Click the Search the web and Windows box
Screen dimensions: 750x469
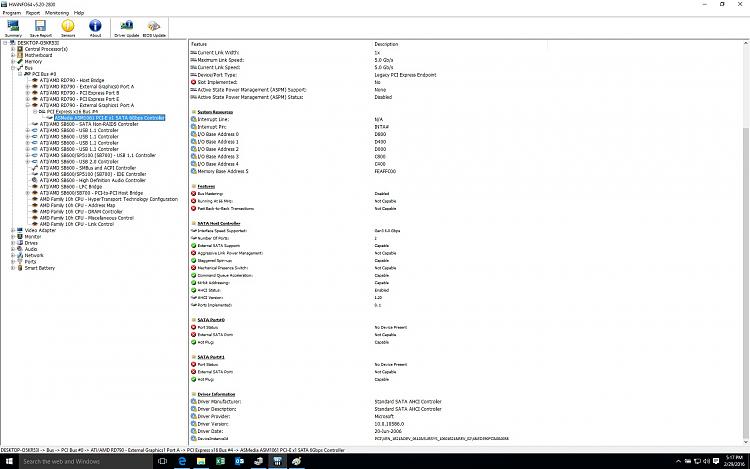pyautogui.click(x=86, y=461)
